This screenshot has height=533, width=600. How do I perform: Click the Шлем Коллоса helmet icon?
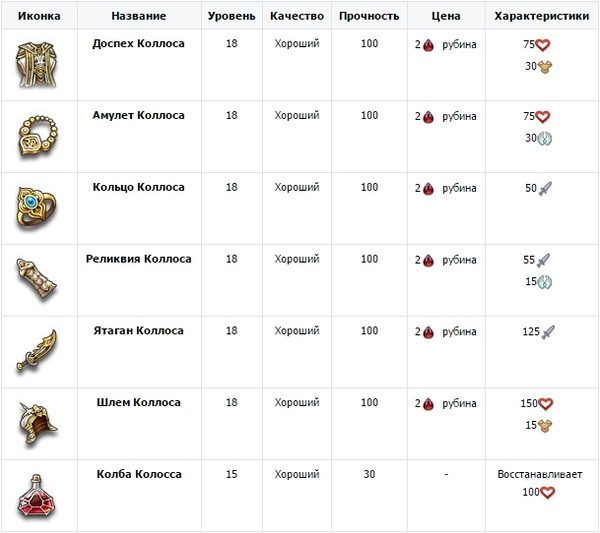pos(38,423)
